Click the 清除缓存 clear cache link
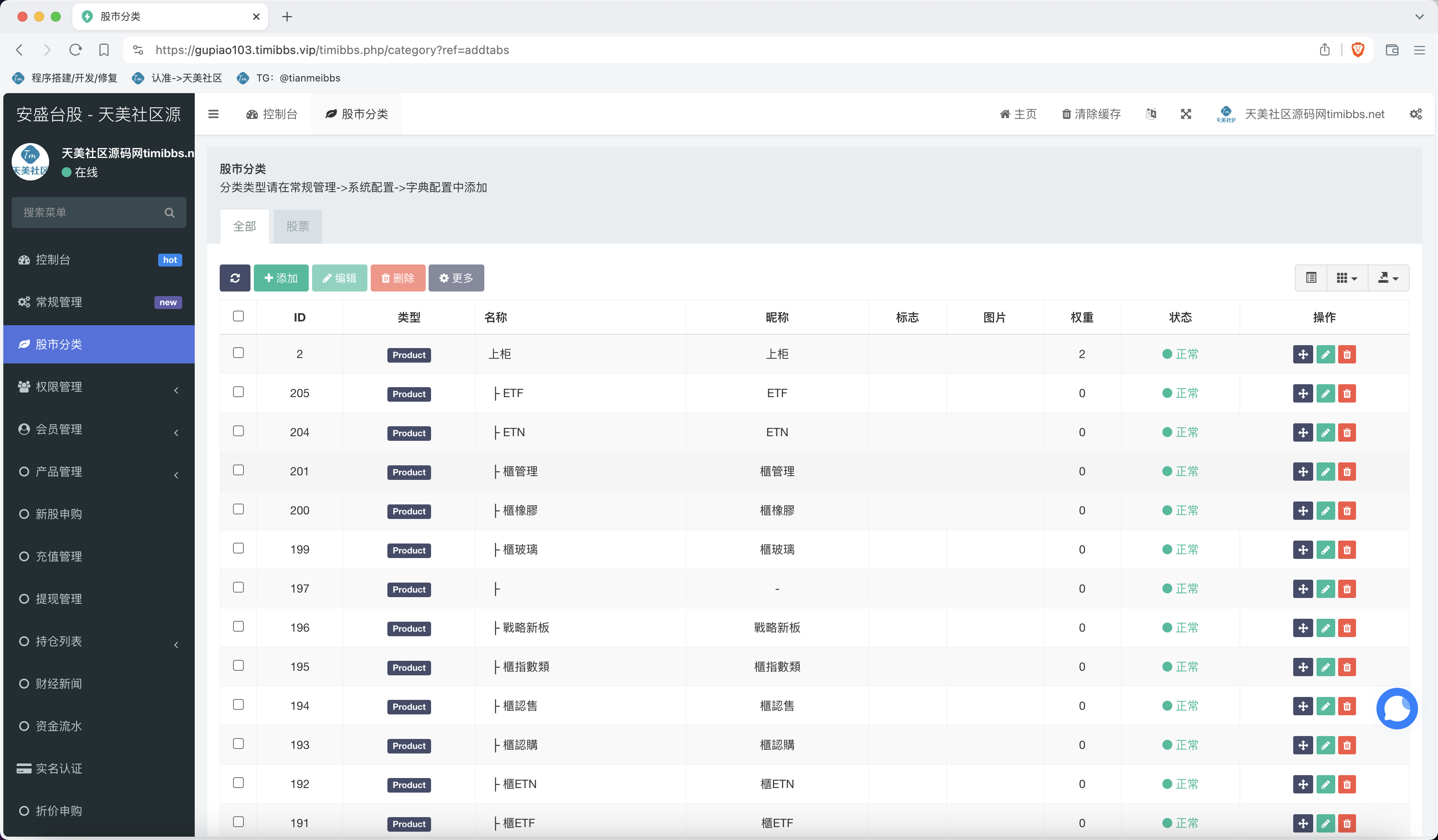 [1091, 114]
